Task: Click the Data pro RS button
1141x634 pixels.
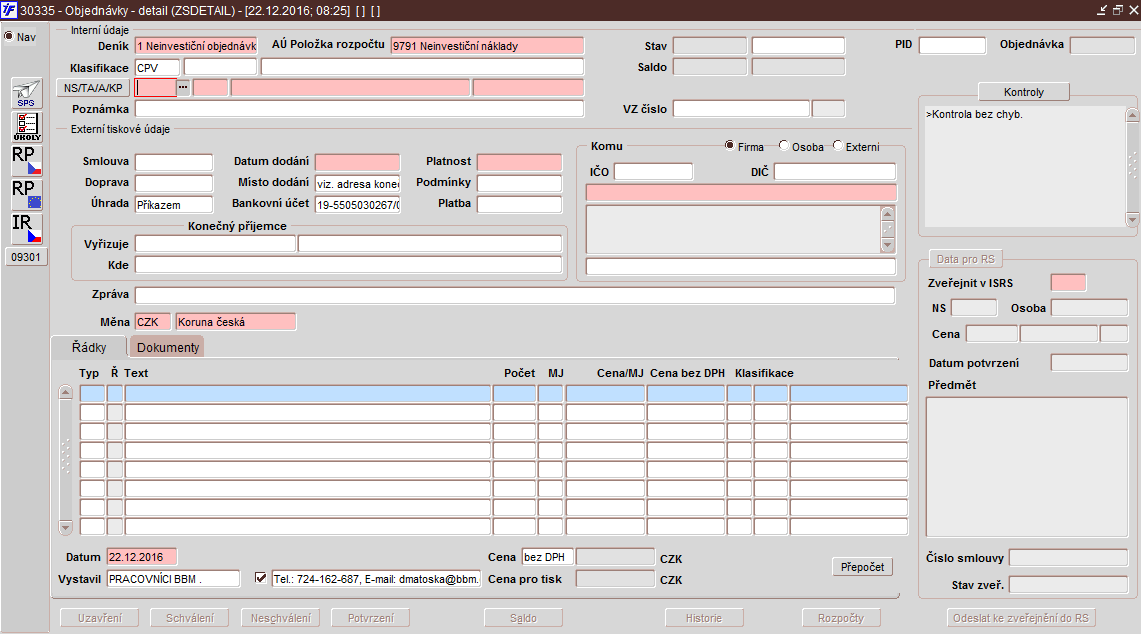Action: tap(966, 259)
